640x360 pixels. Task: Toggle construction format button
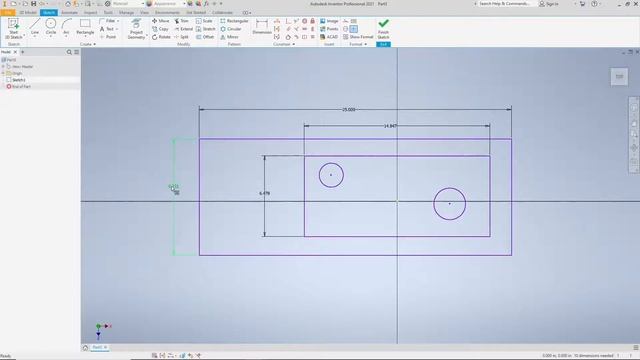pos(346,21)
